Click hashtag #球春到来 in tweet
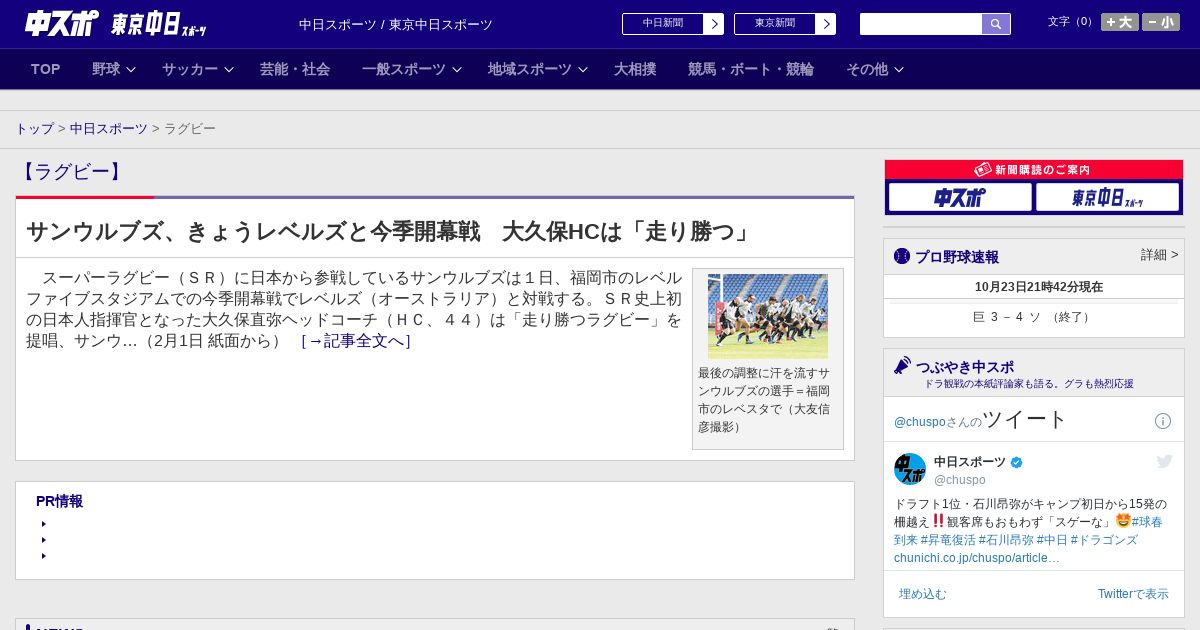 1147,522
